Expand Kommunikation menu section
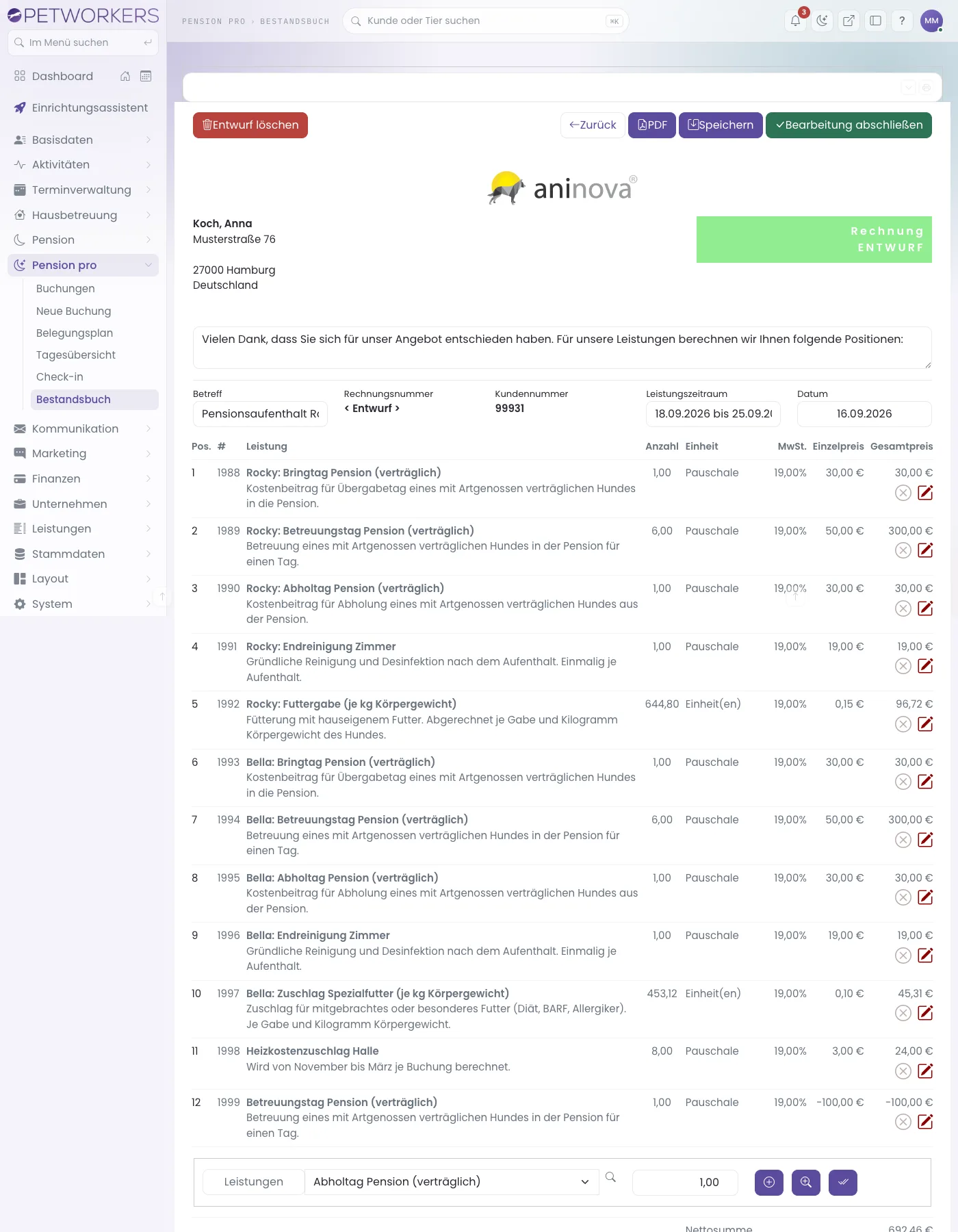Viewport: 958px width, 1232px height. point(83,428)
